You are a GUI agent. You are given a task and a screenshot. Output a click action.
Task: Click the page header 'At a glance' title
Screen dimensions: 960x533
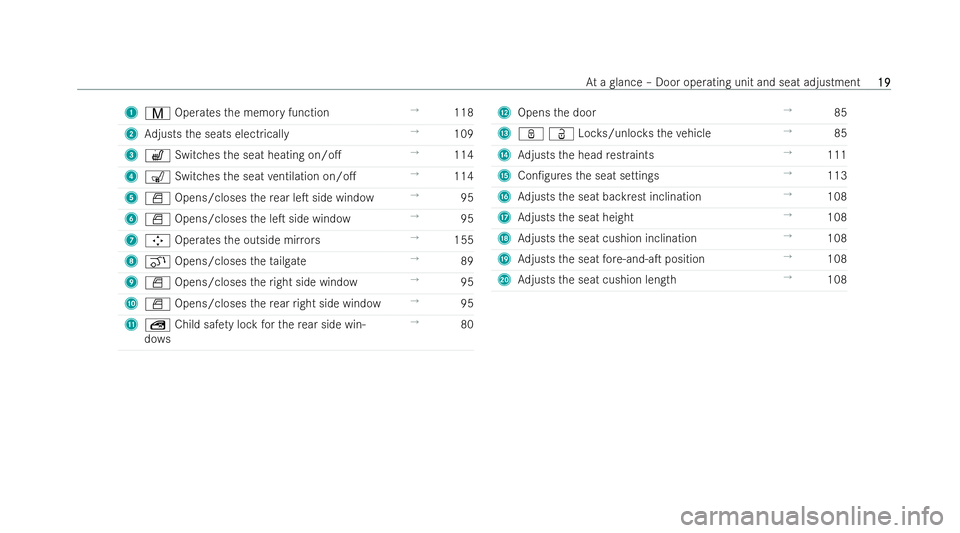(722, 82)
